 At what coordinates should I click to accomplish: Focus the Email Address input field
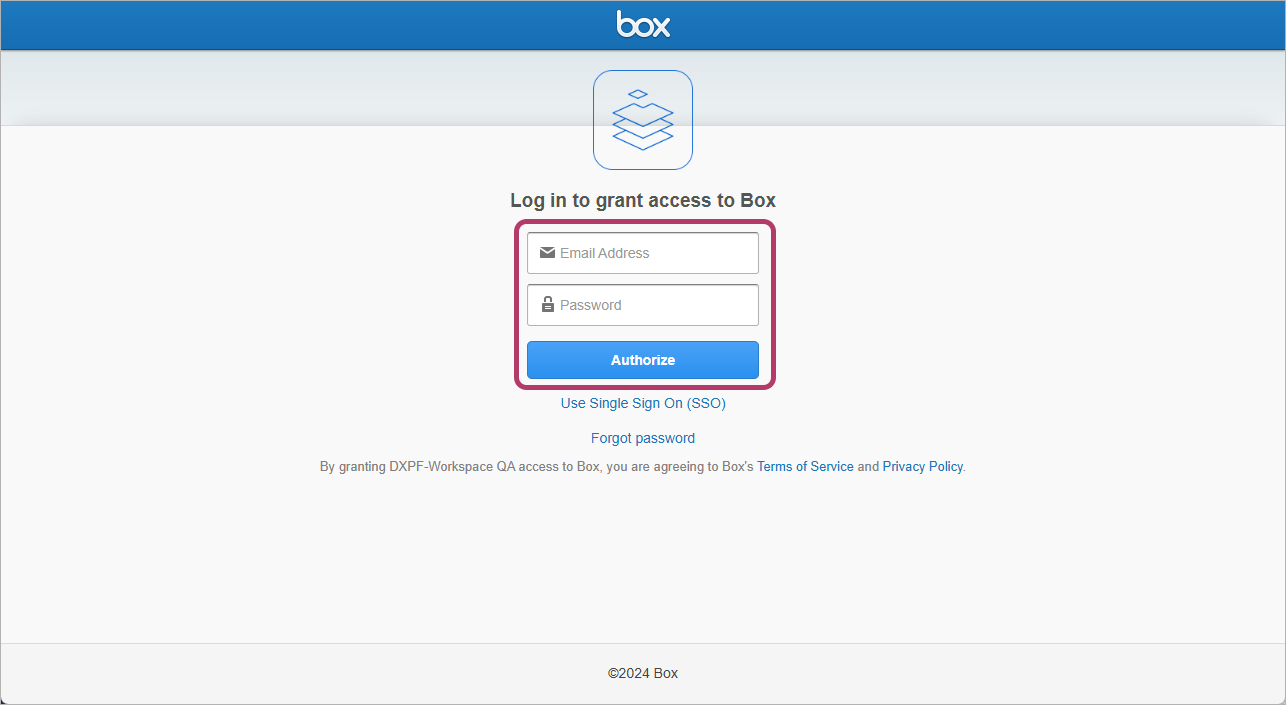(x=643, y=253)
